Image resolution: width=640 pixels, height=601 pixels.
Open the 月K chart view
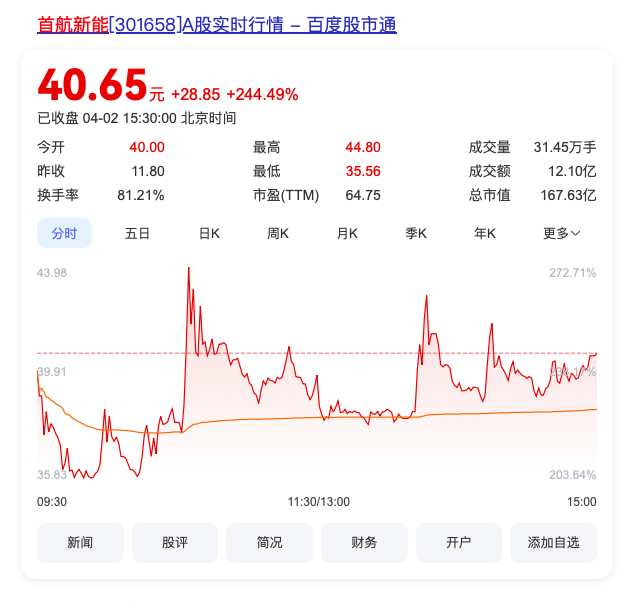[347, 234]
